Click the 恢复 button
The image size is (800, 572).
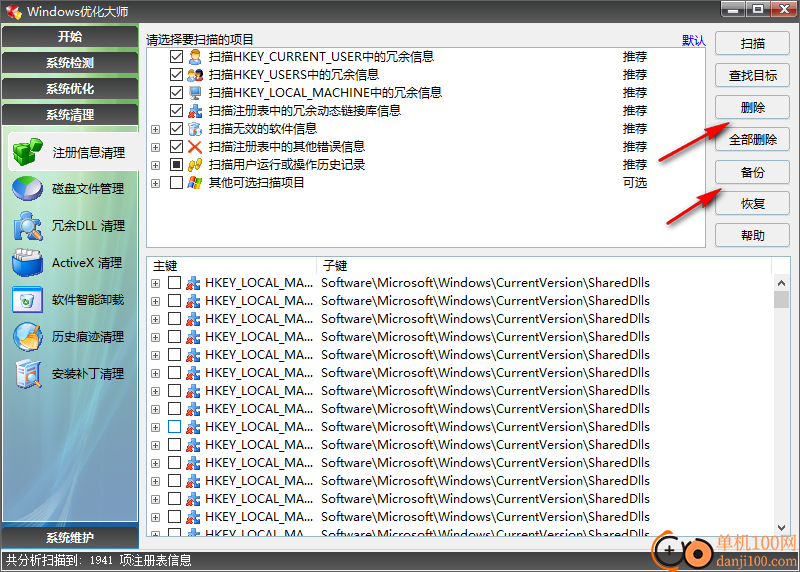752,204
